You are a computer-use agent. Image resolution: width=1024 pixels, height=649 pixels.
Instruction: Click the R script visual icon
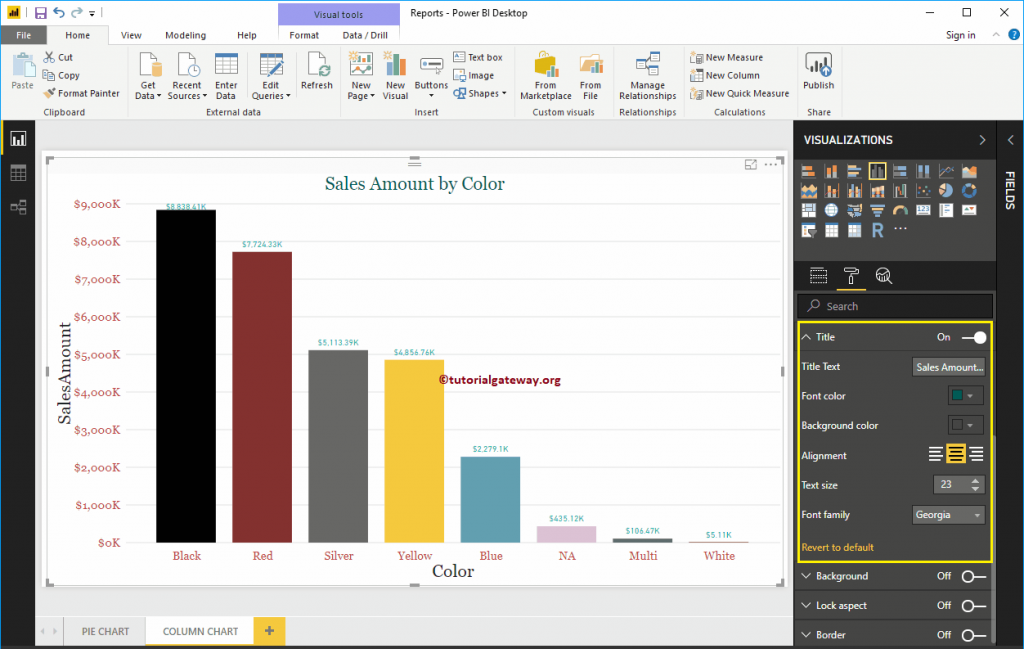click(x=877, y=229)
